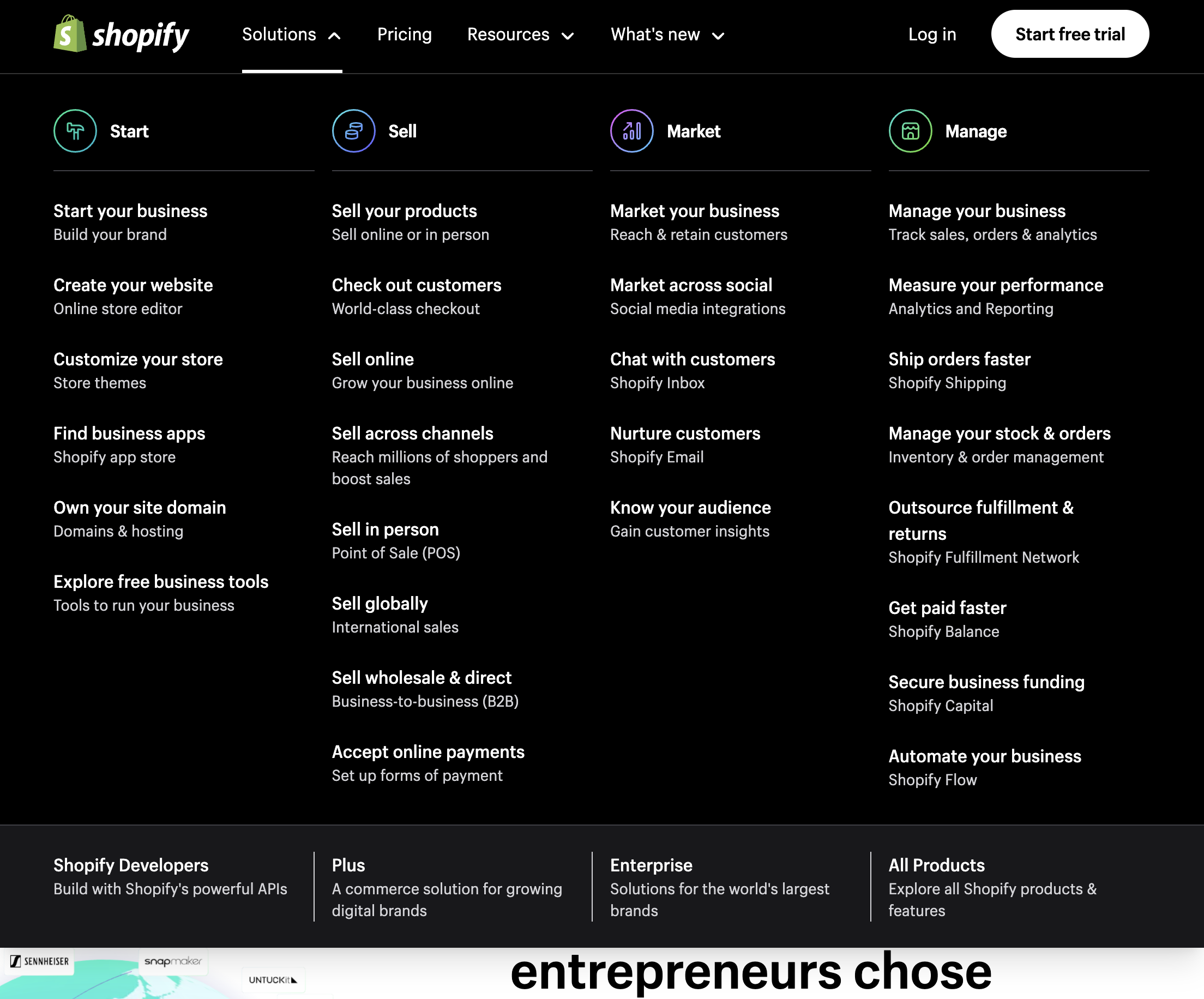1204x999 pixels.
Task: Click the Snapmaker brand logo
Action: click(174, 962)
